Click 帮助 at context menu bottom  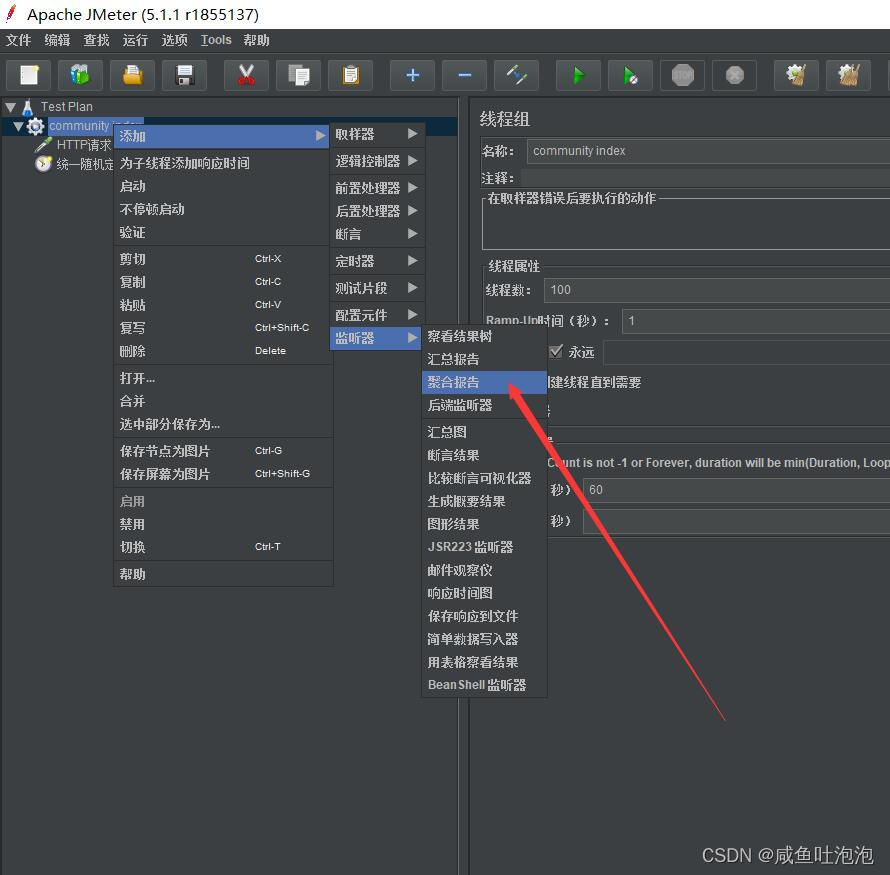coord(222,574)
